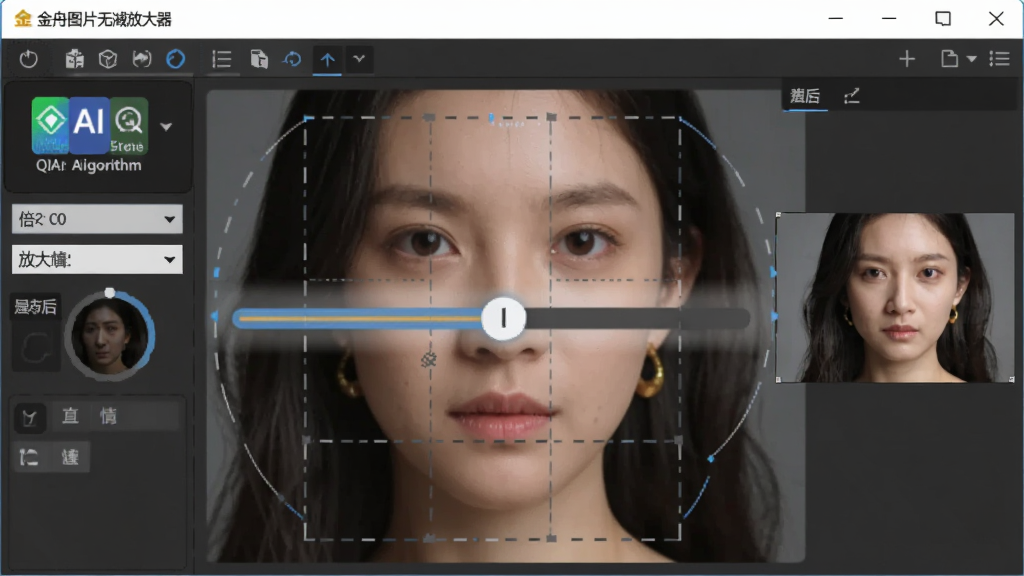Screen dimensions: 1024x576
Task: Select the blue AI algorithm icon
Action: [x=89, y=125]
